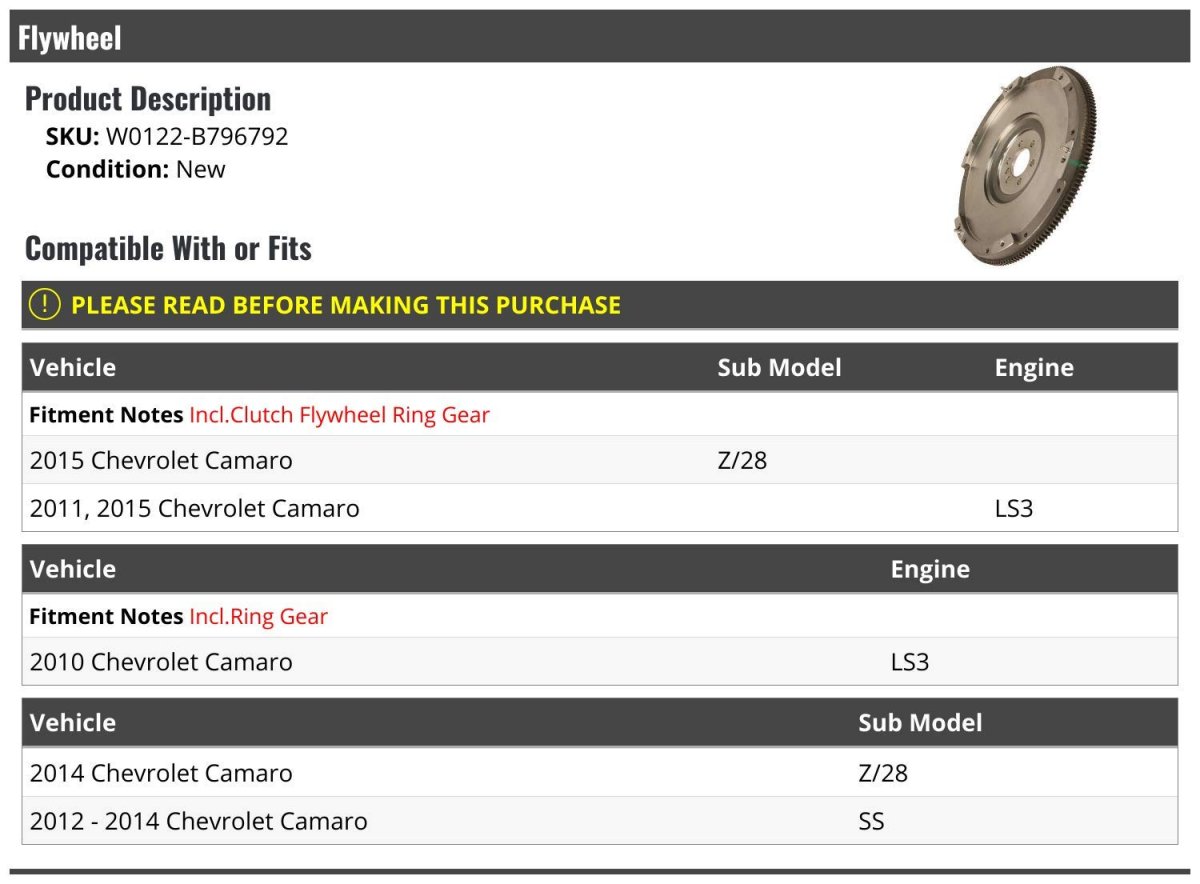
Task: Select the 2010 Chevrolet Camaro row
Action: [x=600, y=661]
